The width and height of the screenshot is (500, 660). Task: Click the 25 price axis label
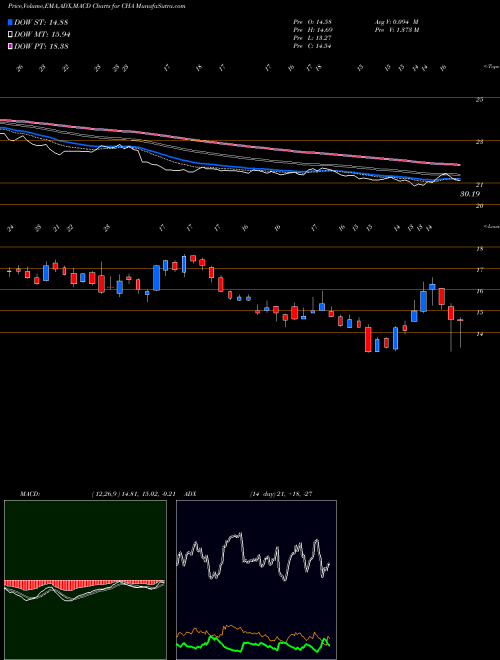[x=479, y=100]
